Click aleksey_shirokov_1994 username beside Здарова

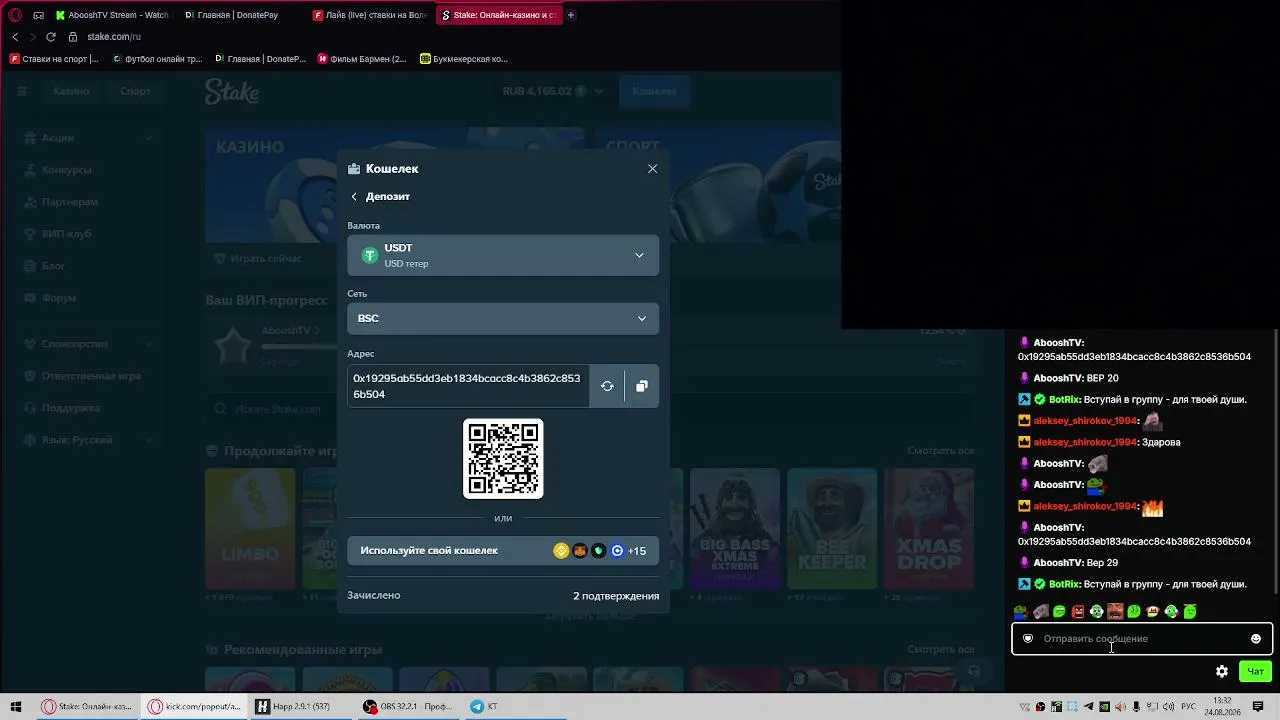click(1086, 442)
